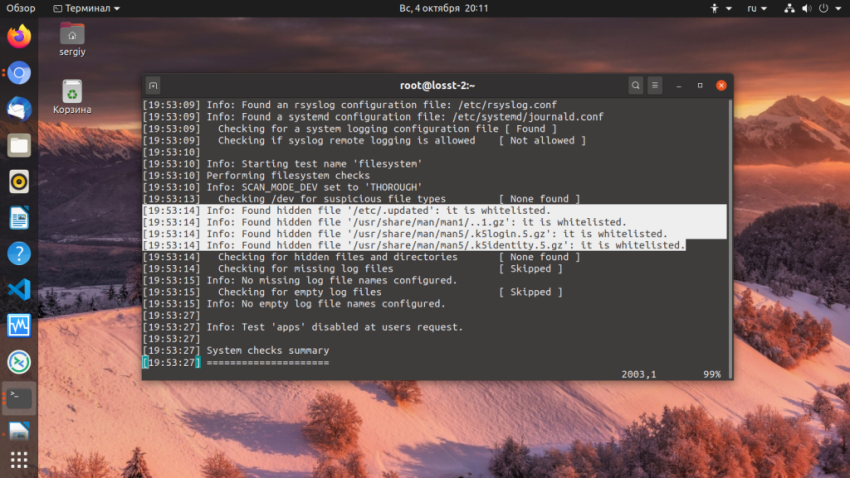
Task: Open LibreOffice Writer from the dock
Action: tap(19, 218)
